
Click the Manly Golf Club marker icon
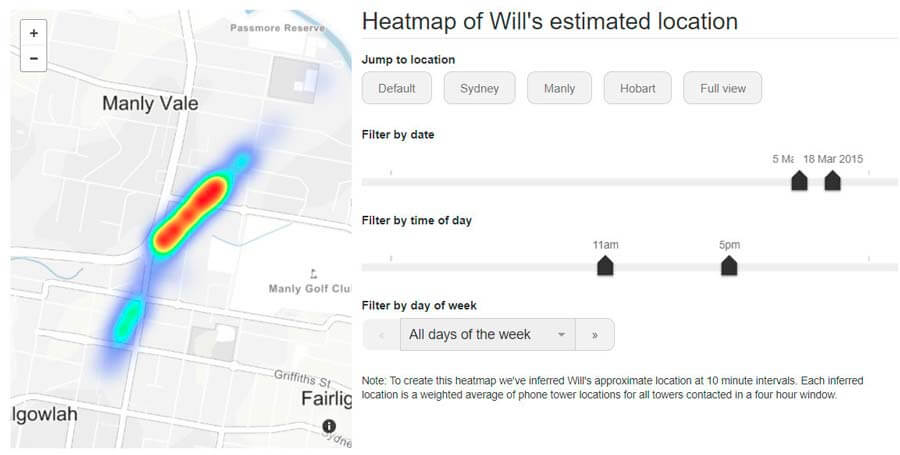pyautogui.click(x=314, y=273)
